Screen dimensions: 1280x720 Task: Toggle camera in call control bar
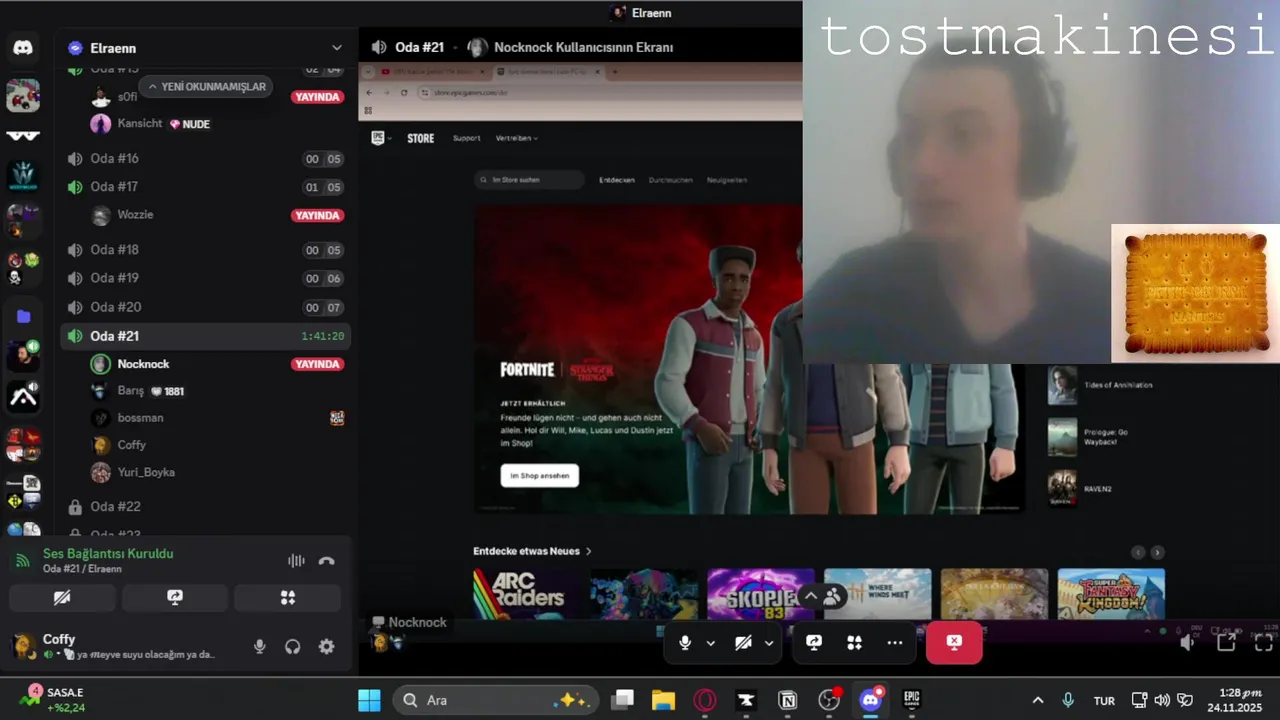[x=743, y=643]
